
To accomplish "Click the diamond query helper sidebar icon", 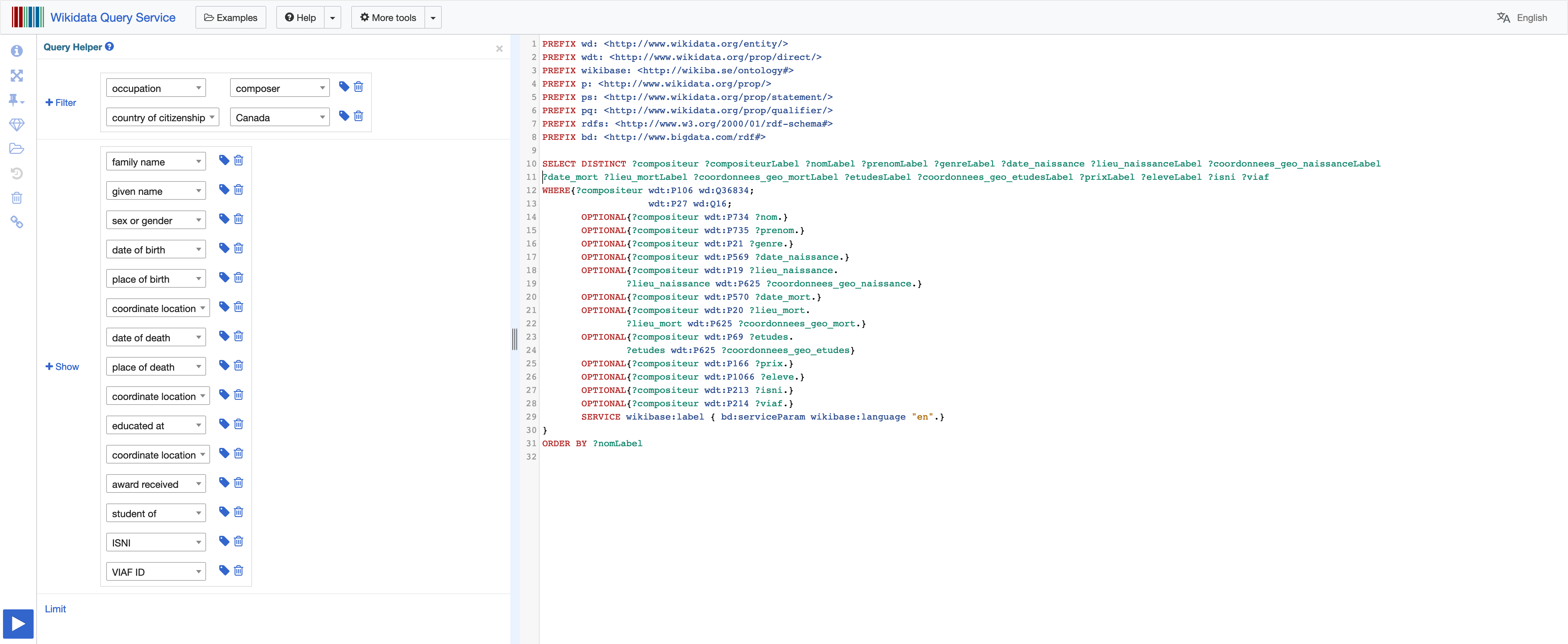I will tap(17, 124).
